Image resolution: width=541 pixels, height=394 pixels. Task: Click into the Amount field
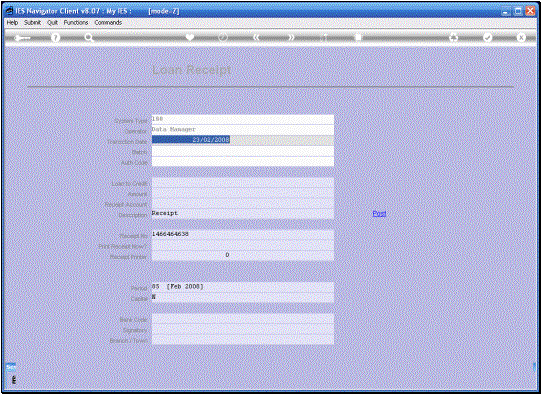tap(243, 193)
